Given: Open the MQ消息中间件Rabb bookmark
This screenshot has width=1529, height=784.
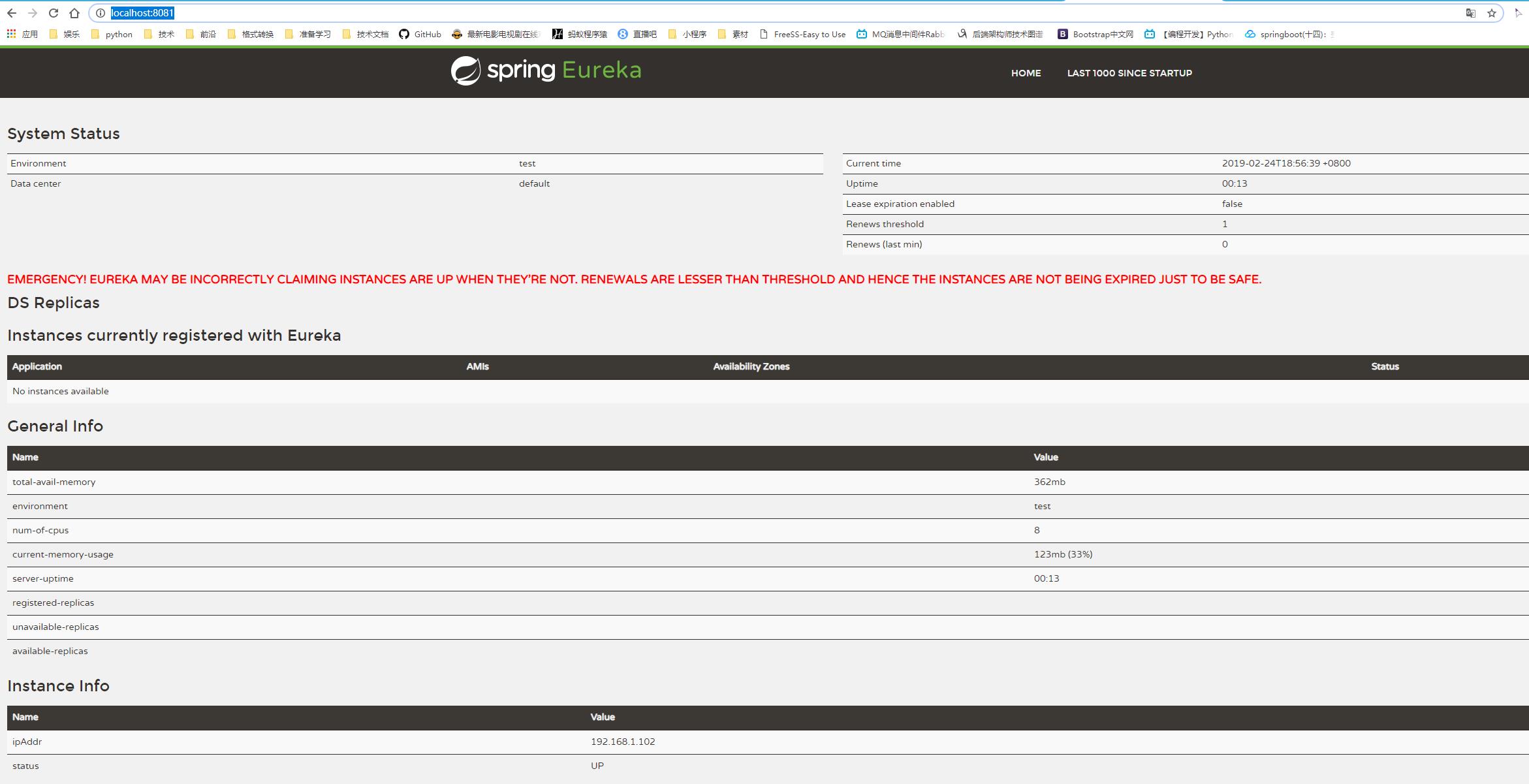Looking at the screenshot, I should tap(901, 34).
